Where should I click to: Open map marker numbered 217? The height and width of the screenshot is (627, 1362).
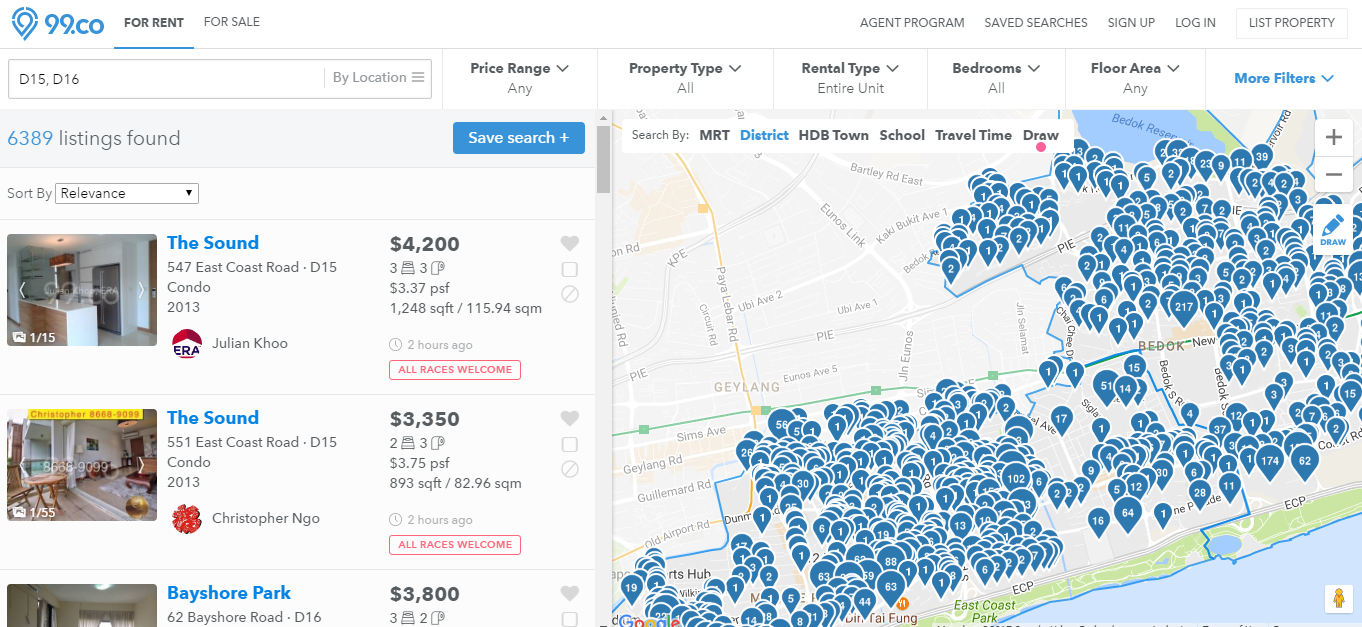pyautogui.click(x=1185, y=307)
